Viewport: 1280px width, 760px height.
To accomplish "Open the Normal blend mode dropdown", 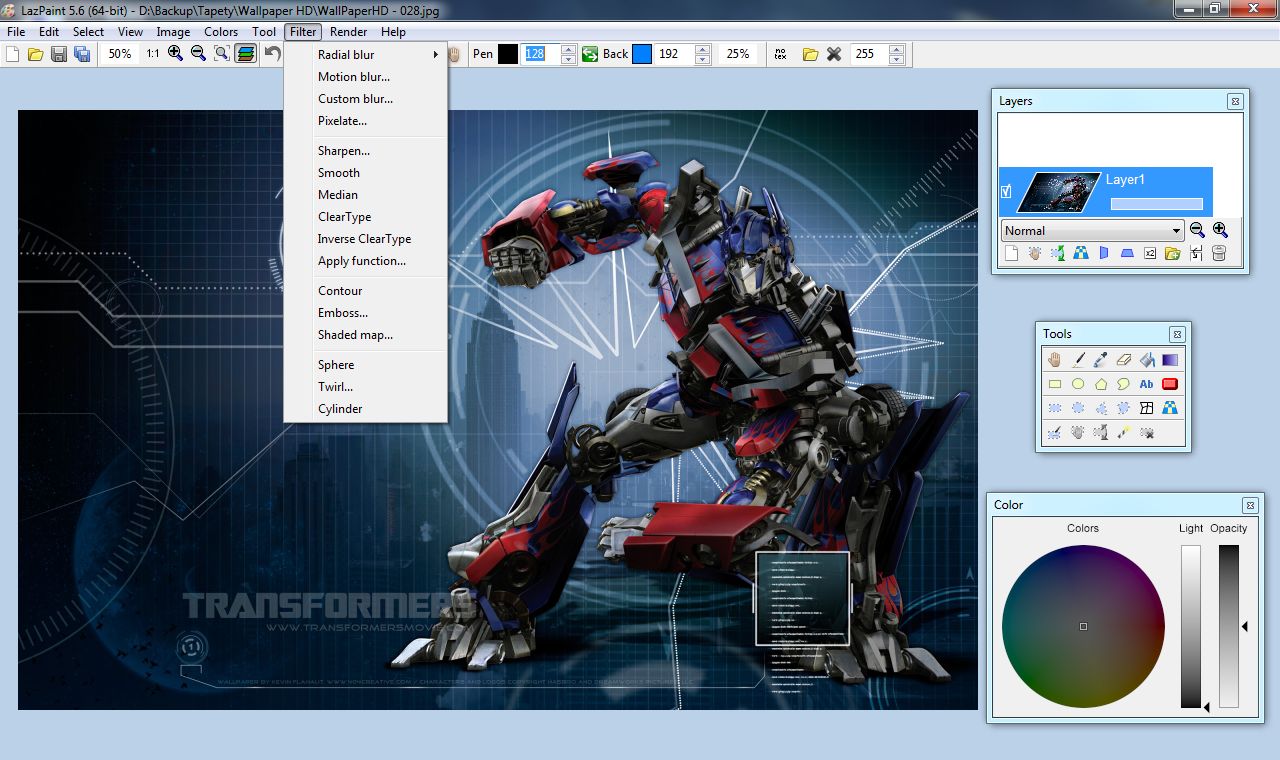I will [1092, 230].
